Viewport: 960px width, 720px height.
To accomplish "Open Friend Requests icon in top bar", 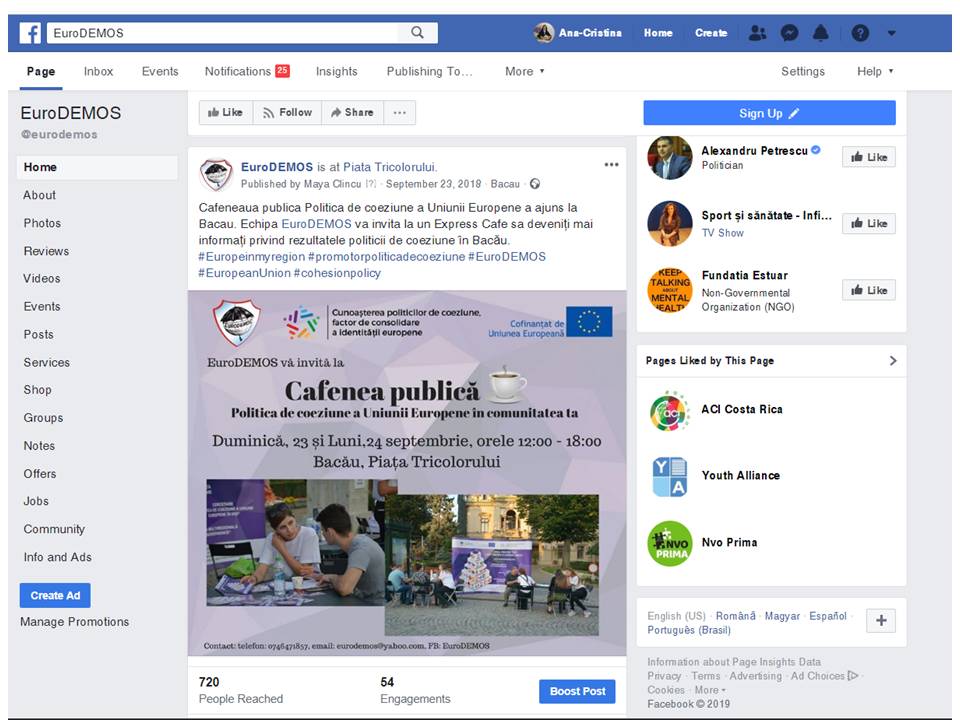I will 757,33.
